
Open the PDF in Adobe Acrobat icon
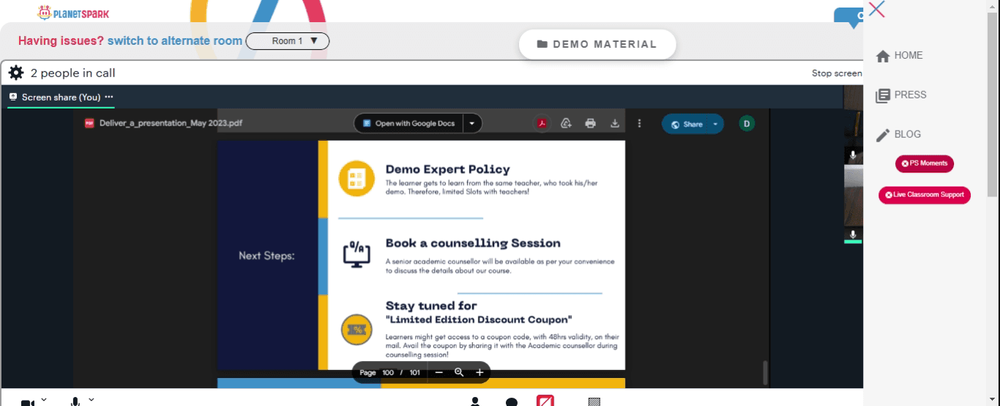(541, 124)
